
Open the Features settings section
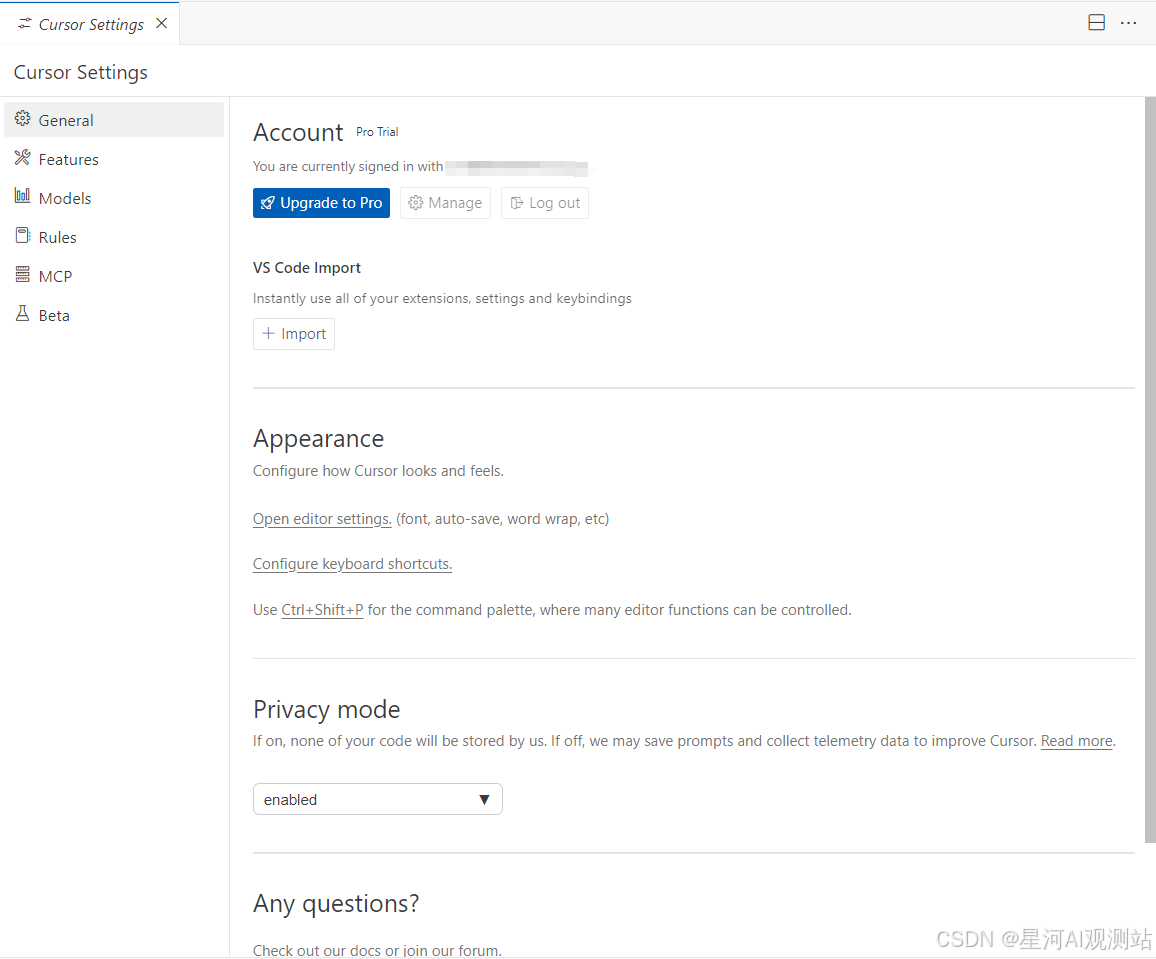pos(114,158)
